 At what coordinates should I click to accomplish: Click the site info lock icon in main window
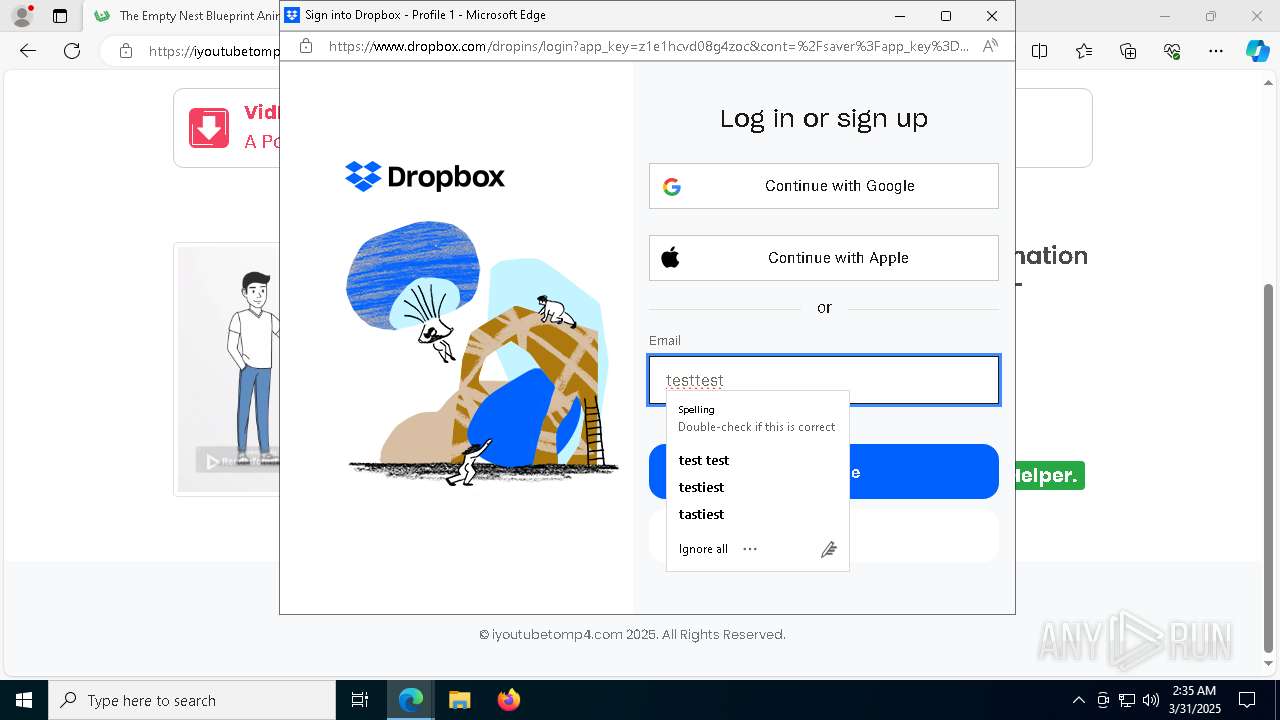pos(125,51)
